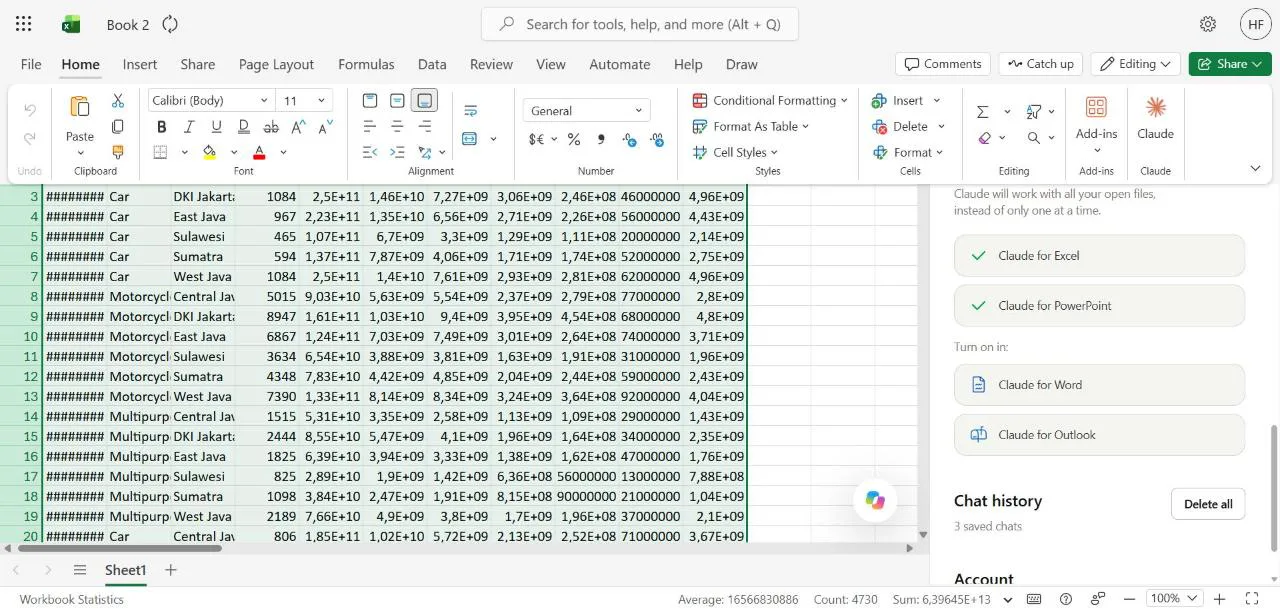Image resolution: width=1280 pixels, height=609 pixels.
Task: Toggle Bold formatting
Action: [161, 127]
